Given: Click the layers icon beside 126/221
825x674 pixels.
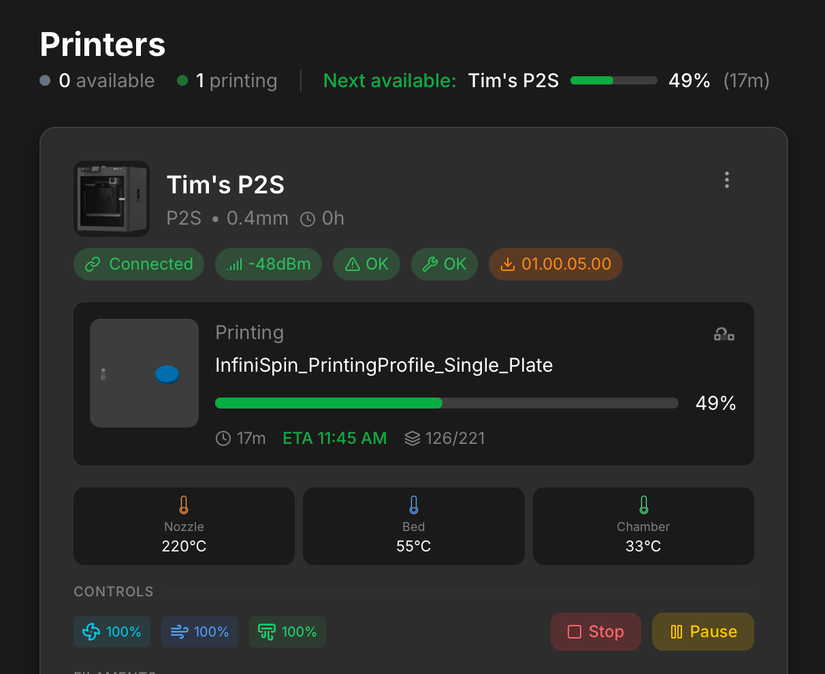Looking at the screenshot, I should click(x=412, y=438).
